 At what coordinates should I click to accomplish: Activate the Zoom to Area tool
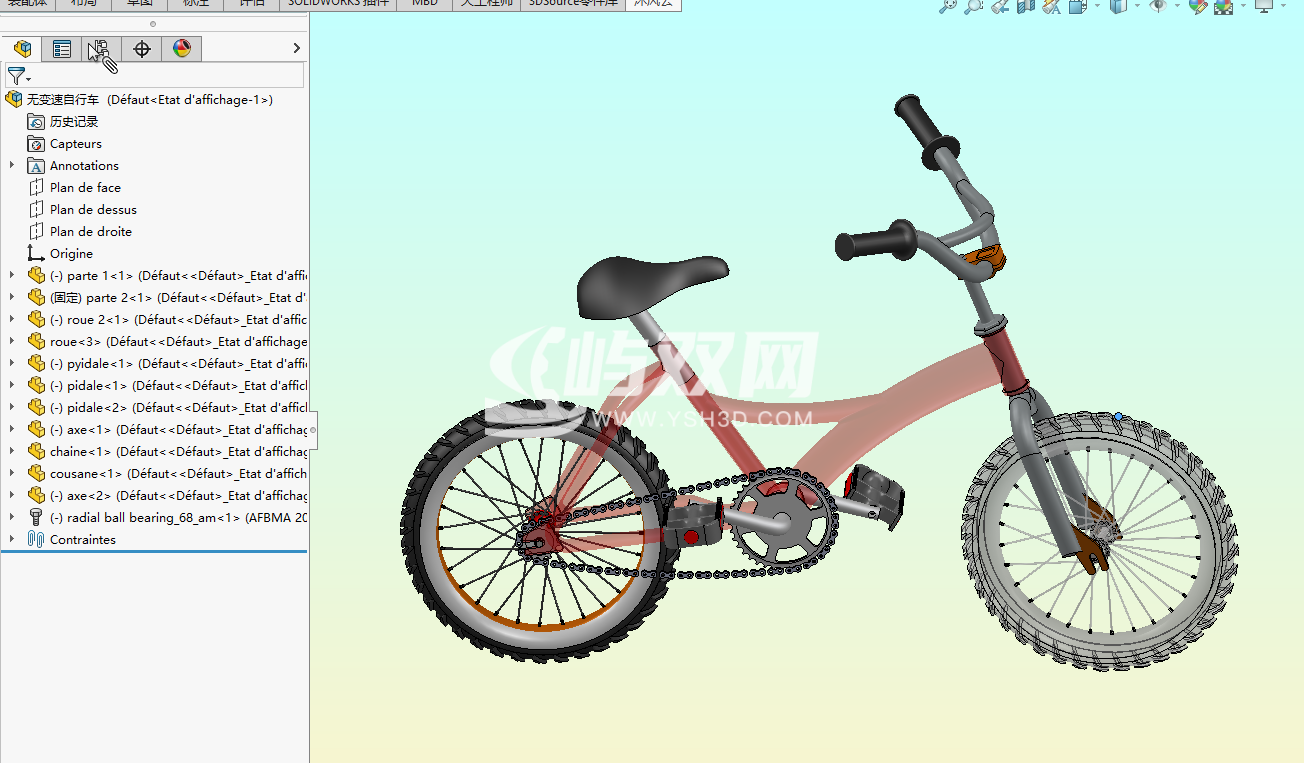(973, 6)
